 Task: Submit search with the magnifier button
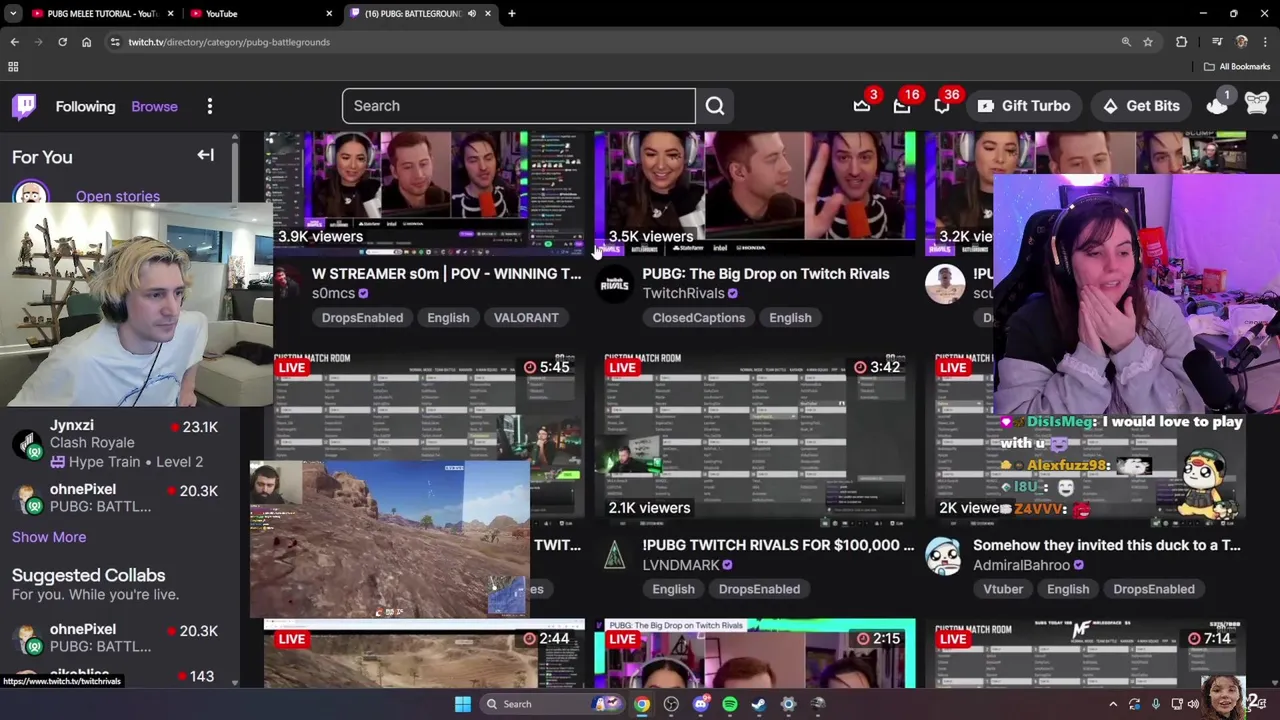click(715, 106)
